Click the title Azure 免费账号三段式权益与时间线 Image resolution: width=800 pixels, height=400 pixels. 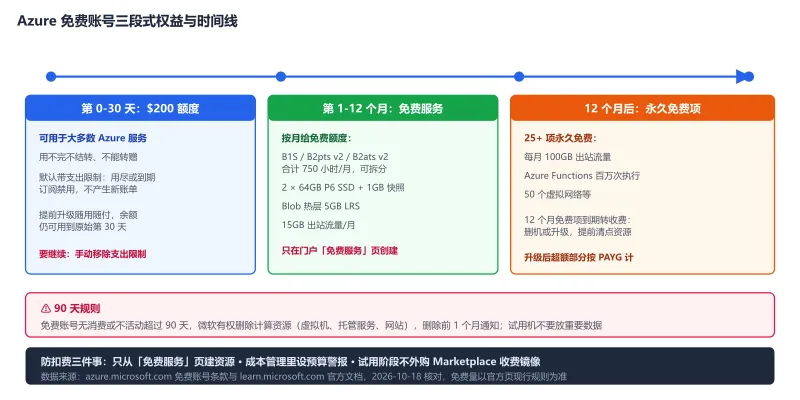tap(127, 21)
